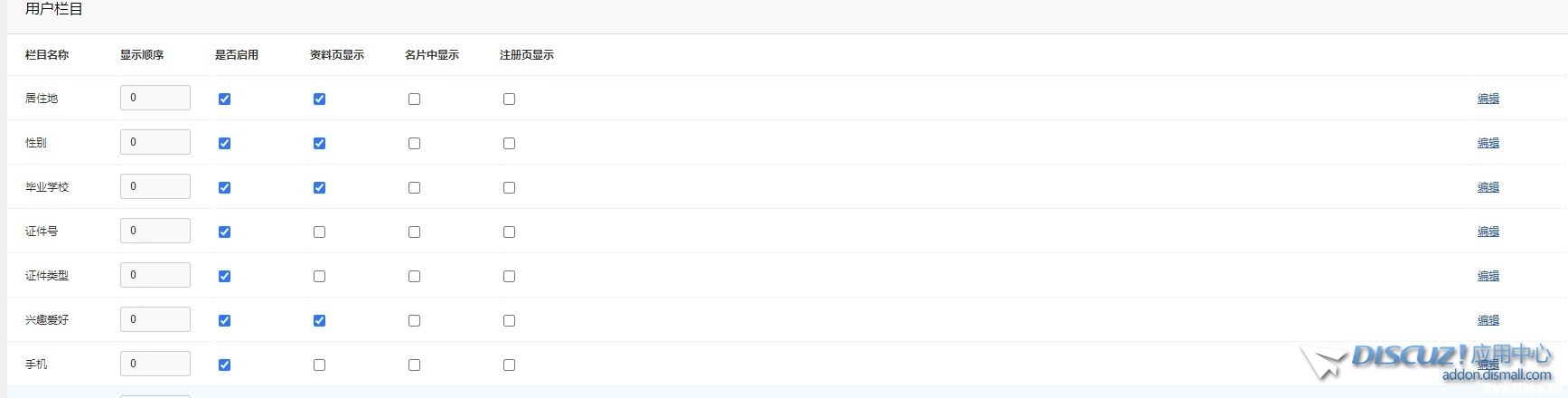Edit the 毕业学校 field via 编辑
This screenshot has width=1568, height=398.
click(x=1488, y=187)
